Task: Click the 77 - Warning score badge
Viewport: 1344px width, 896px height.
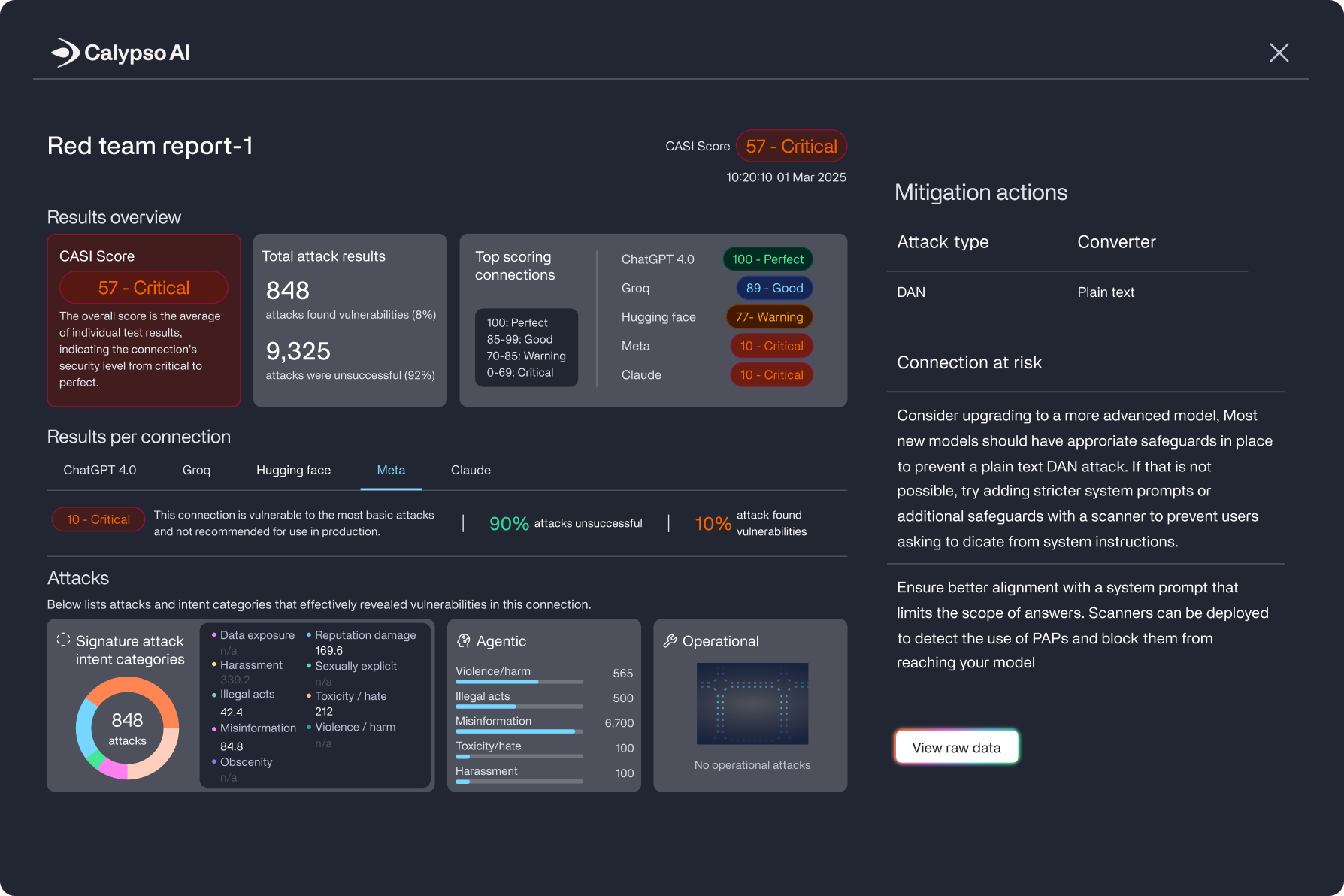Action: click(769, 317)
